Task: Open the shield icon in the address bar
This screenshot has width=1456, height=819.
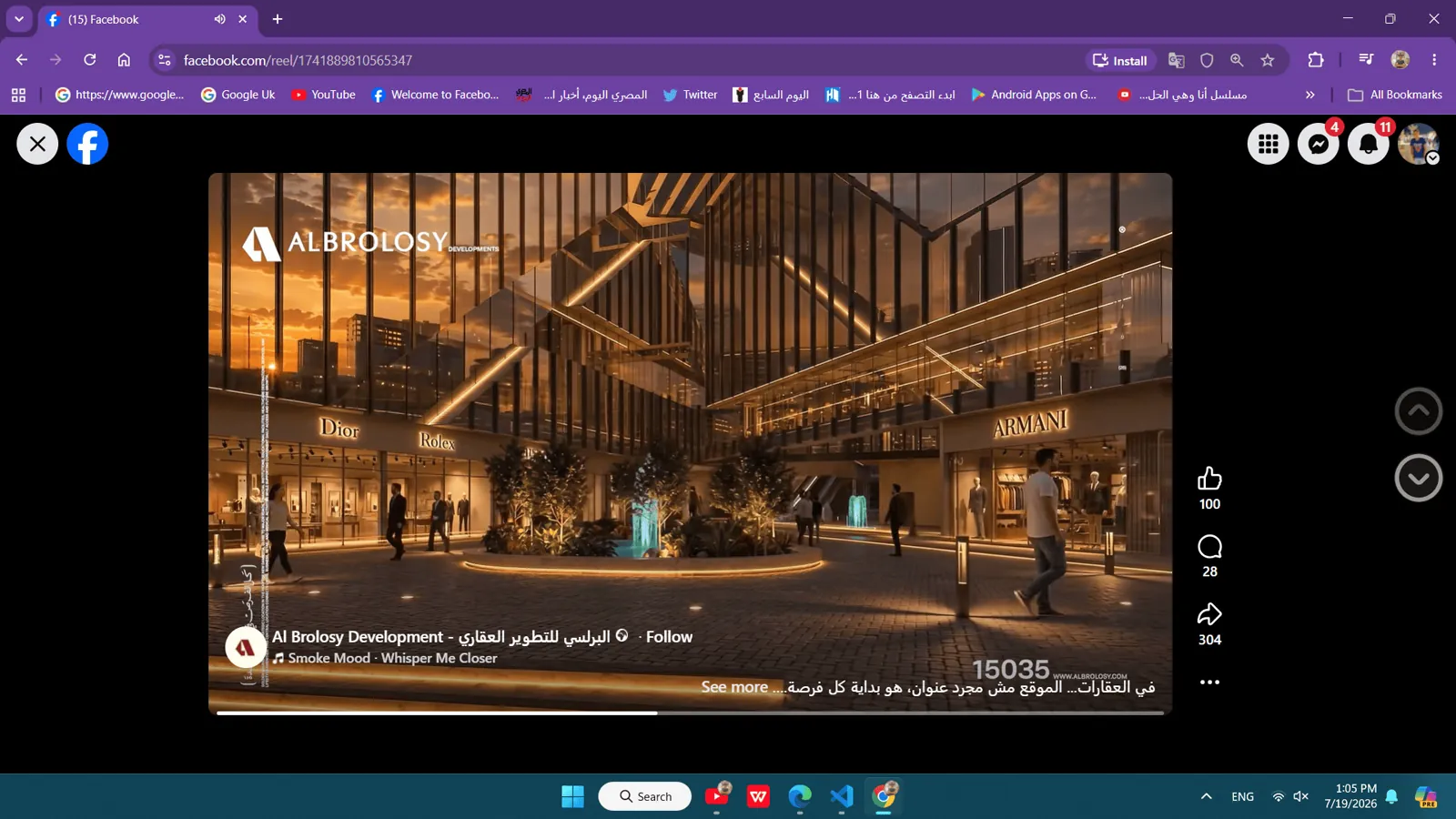Action: 1207,60
